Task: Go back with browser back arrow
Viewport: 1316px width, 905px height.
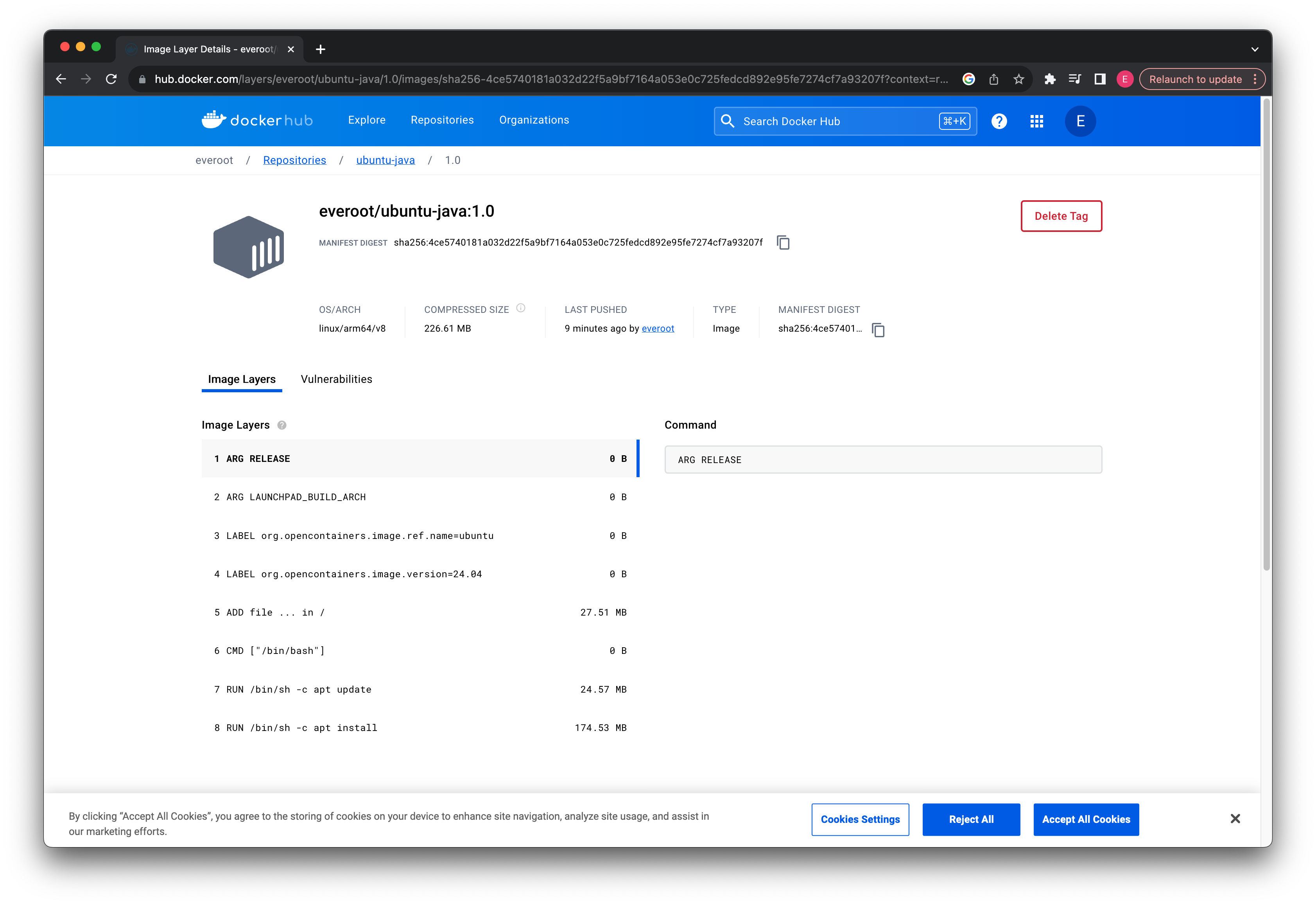Action: click(x=61, y=79)
